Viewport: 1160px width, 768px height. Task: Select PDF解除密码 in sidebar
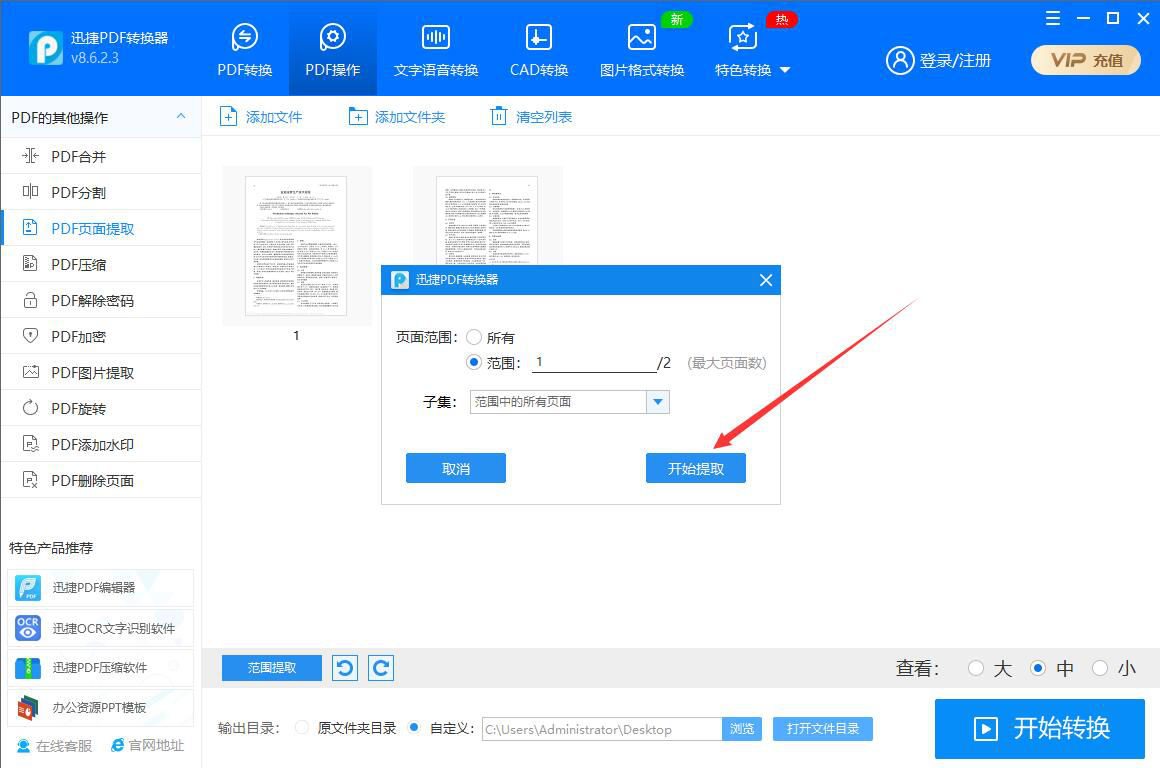tap(101, 300)
